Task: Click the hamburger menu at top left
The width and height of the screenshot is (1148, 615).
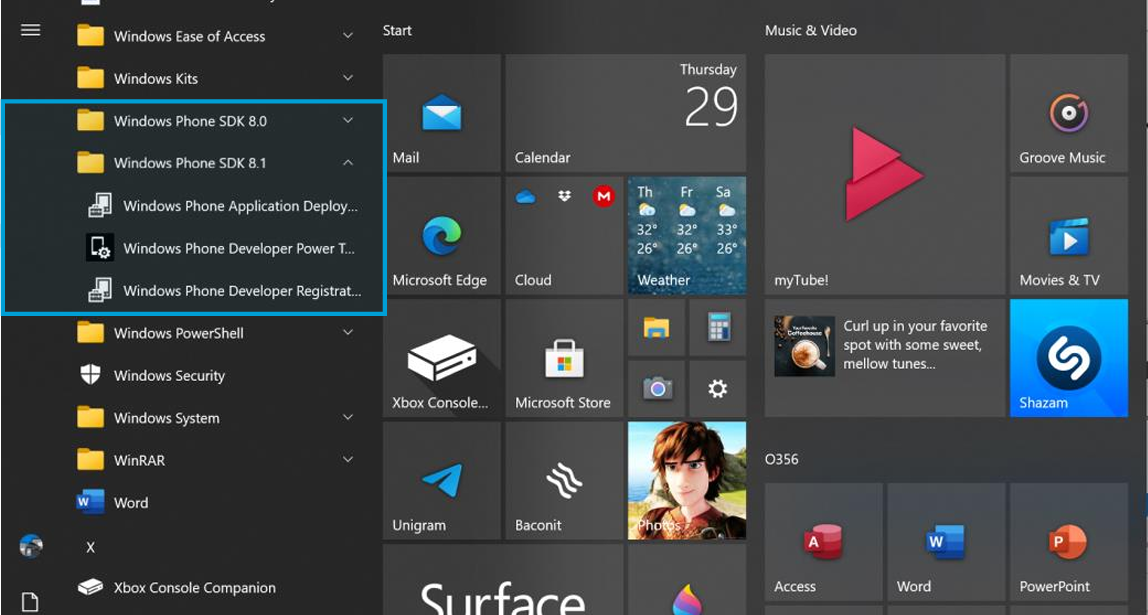Action: coord(31,30)
